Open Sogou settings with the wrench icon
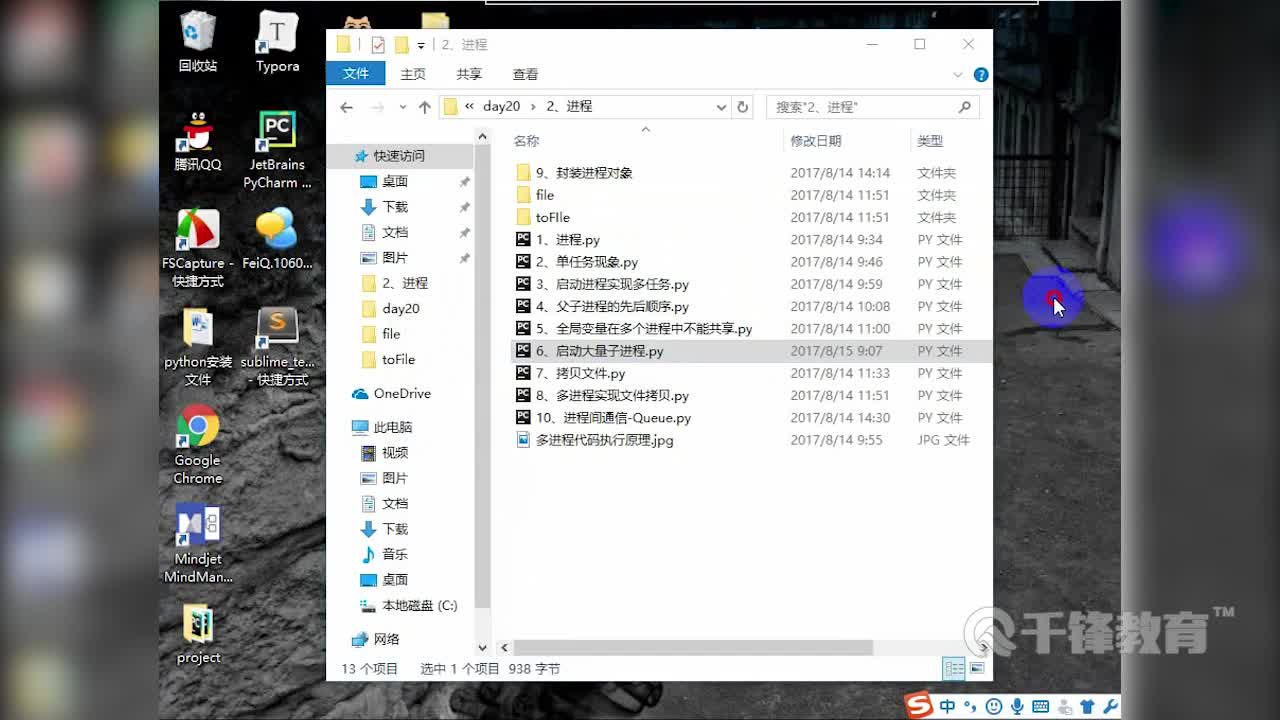Viewport: 1280px width, 720px height. 1110,706
